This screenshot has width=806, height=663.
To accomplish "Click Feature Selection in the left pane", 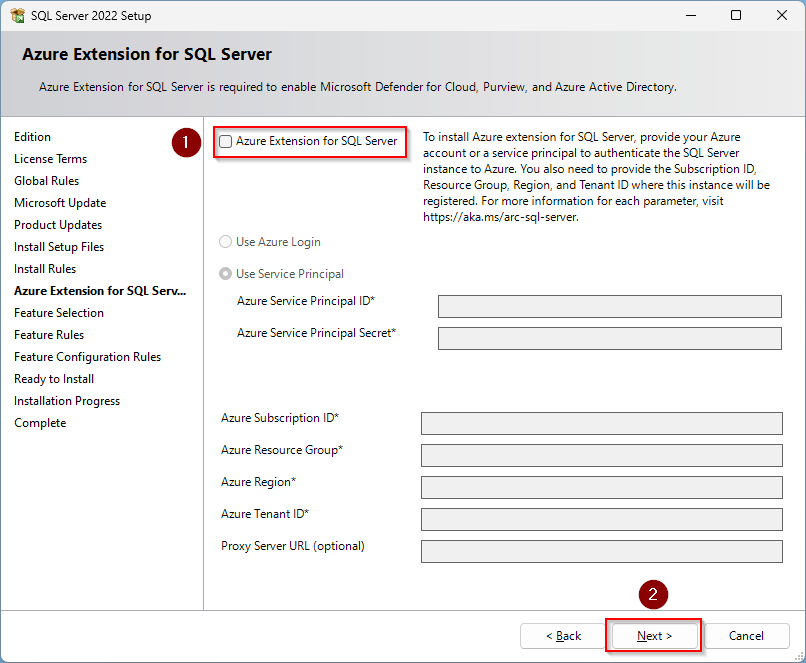I will pyautogui.click(x=59, y=313).
